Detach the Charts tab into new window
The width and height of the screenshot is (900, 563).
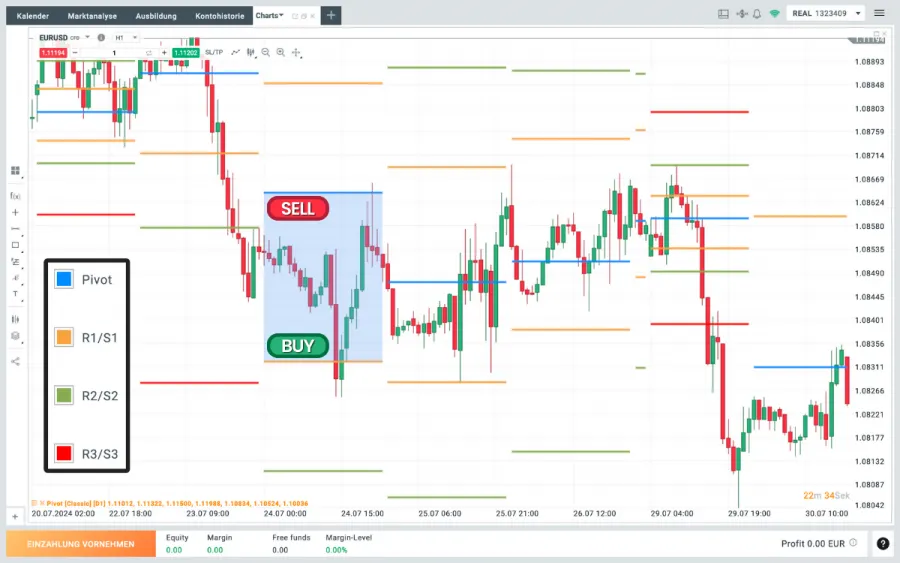(295, 16)
